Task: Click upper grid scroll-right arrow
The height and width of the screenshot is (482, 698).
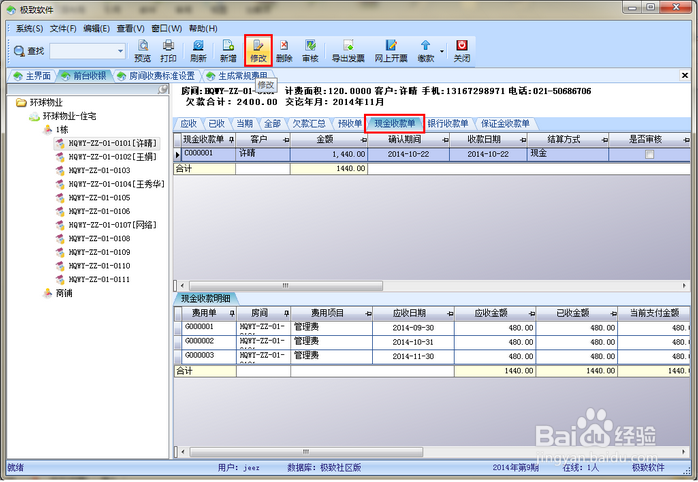Action: point(684,285)
